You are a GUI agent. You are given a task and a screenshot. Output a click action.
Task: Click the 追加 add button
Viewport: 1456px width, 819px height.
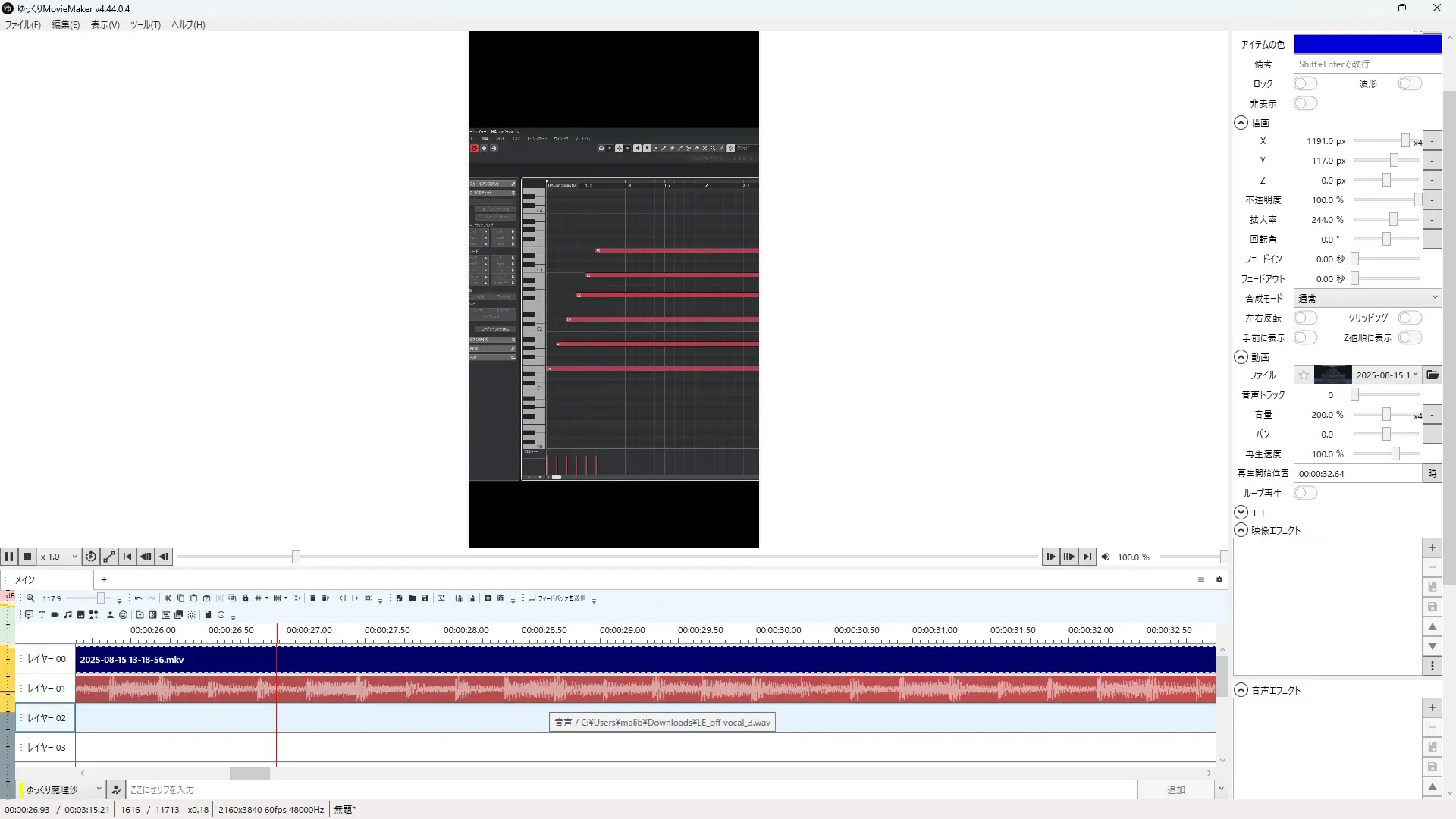pos(1175,789)
